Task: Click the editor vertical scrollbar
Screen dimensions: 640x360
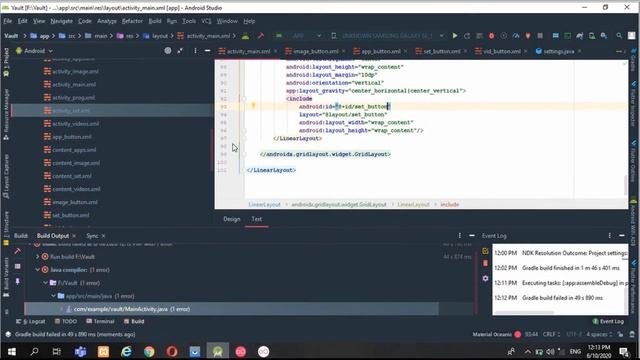Action: 625,185
